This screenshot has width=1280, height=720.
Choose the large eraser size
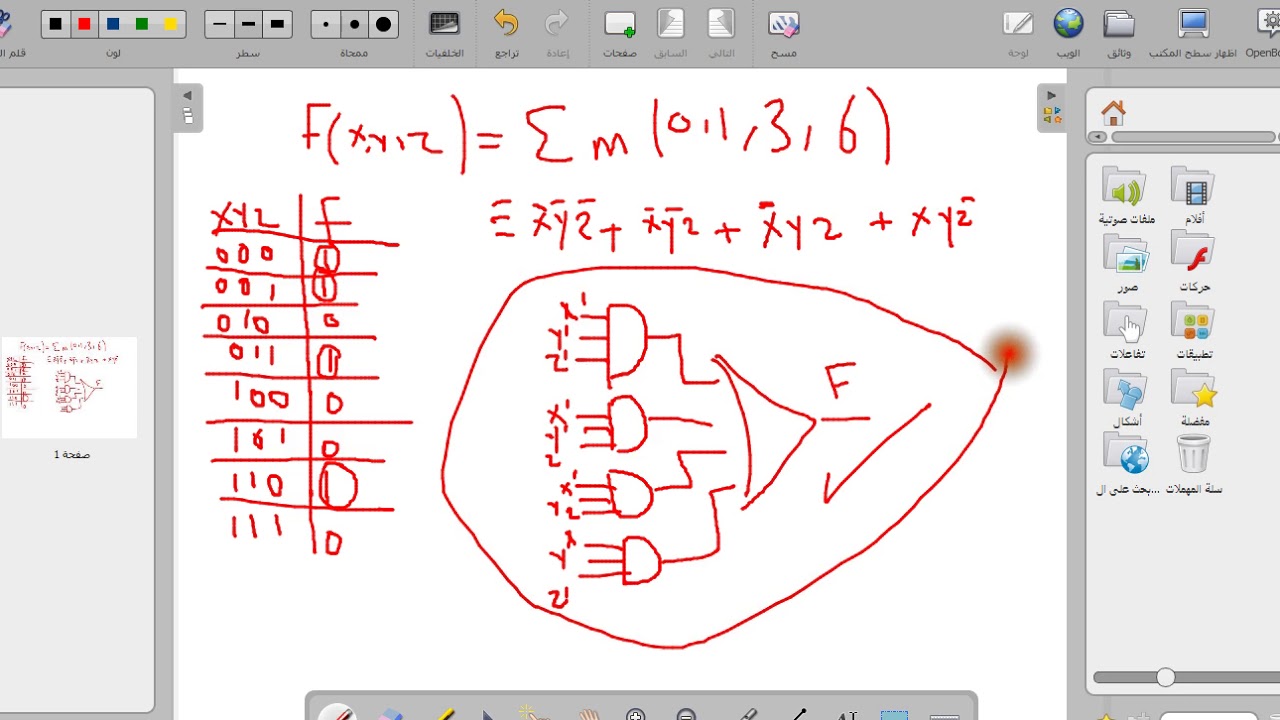(384, 25)
